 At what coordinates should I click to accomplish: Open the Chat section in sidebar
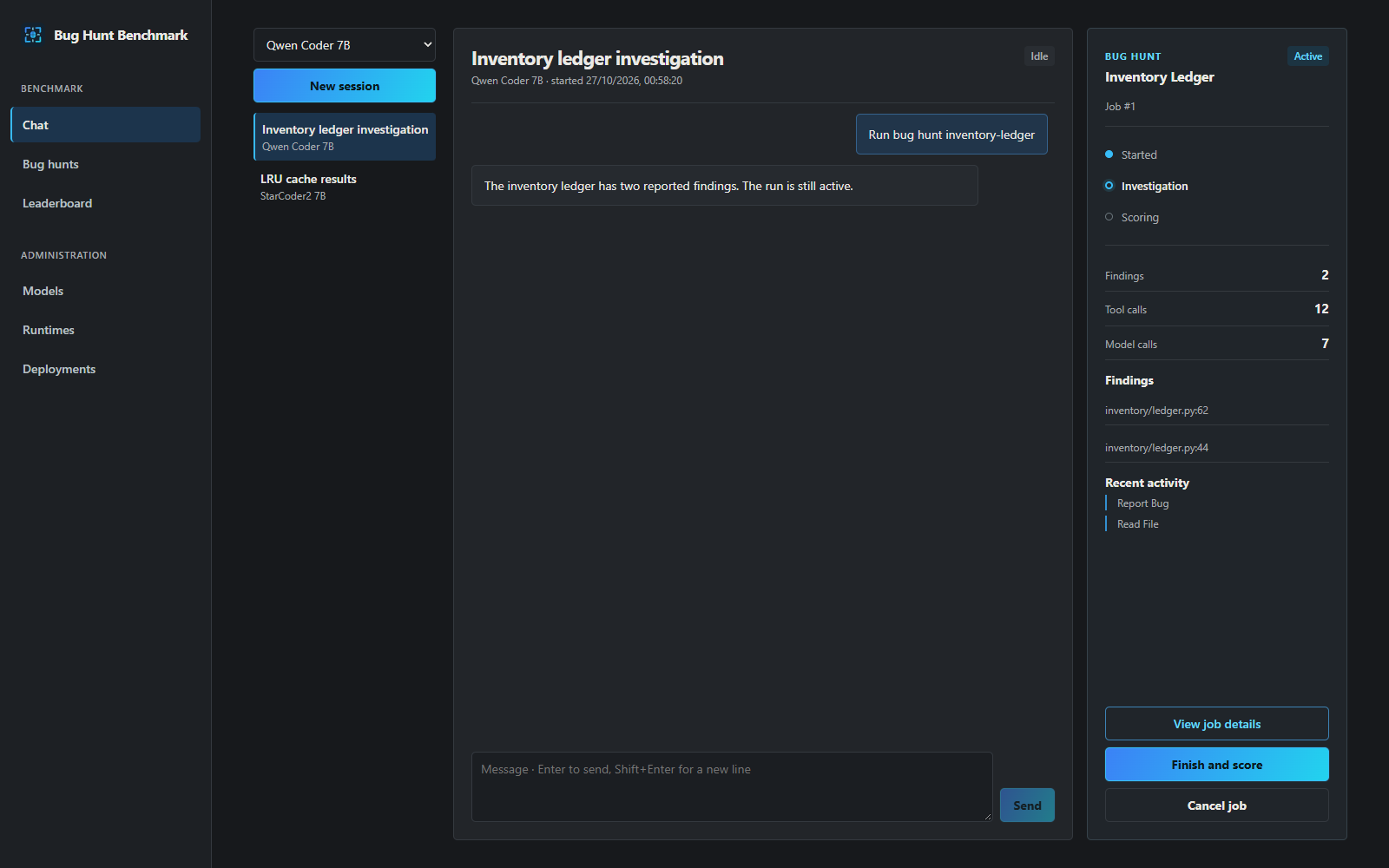point(105,125)
